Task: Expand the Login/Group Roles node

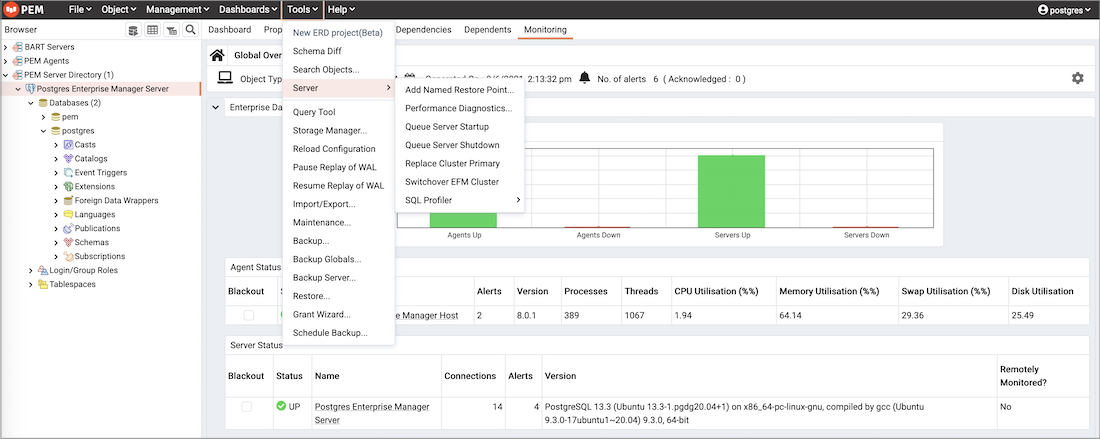Action: point(31,270)
